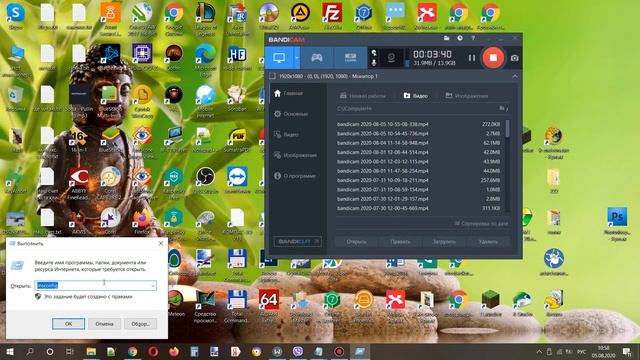640x360 pixels.
Task: Click Обзор browse button in Run dialog
Action: pyautogui.click(x=140, y=324)
